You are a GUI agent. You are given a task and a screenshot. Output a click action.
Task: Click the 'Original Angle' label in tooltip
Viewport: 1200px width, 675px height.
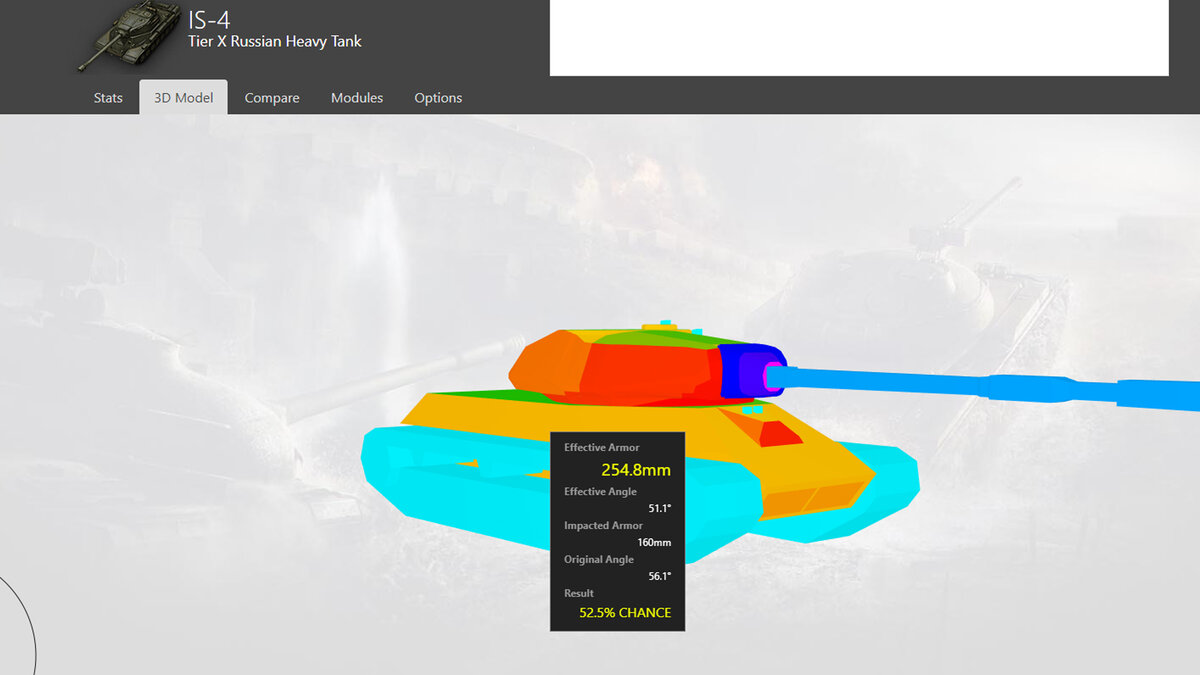pos(598,559)
